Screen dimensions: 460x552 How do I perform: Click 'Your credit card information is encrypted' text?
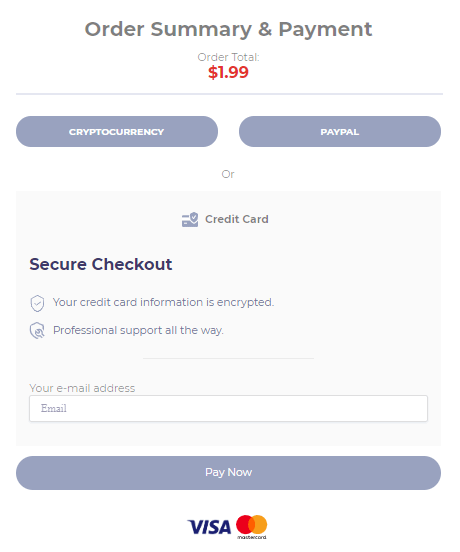point(163,302)
